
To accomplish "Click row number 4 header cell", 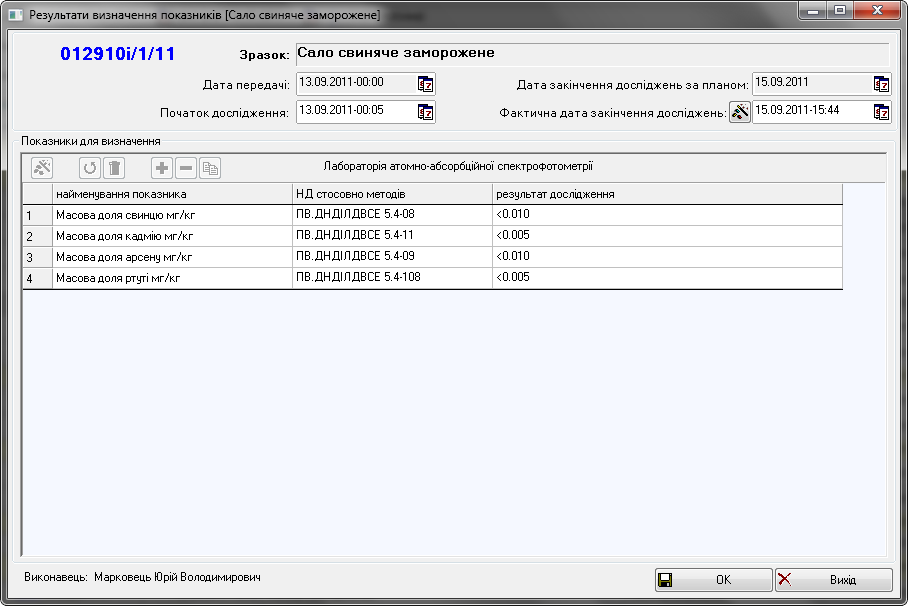I will pos(38,278).
